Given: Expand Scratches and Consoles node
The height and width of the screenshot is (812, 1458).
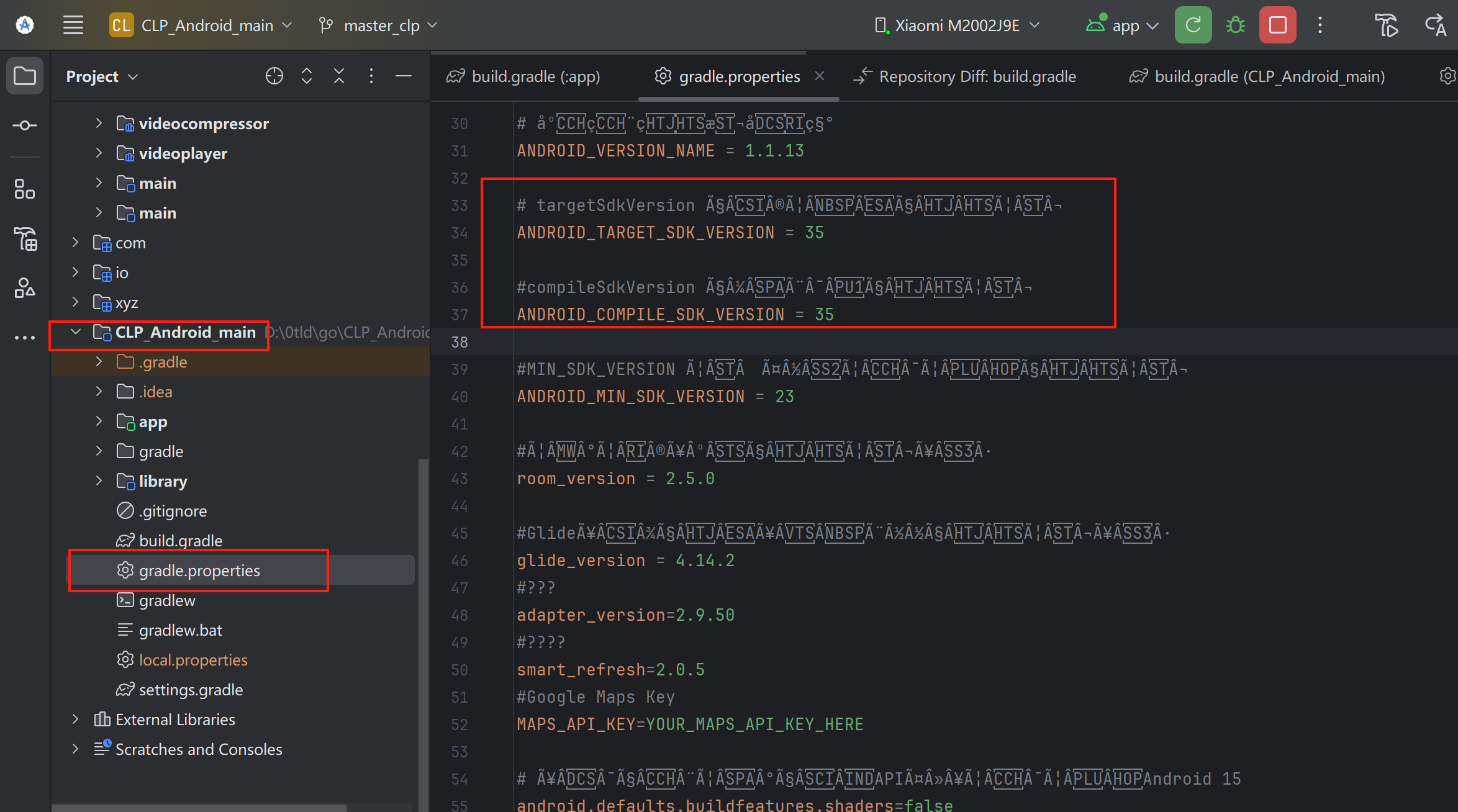Looking at the screenshot, I should (75, 749).
